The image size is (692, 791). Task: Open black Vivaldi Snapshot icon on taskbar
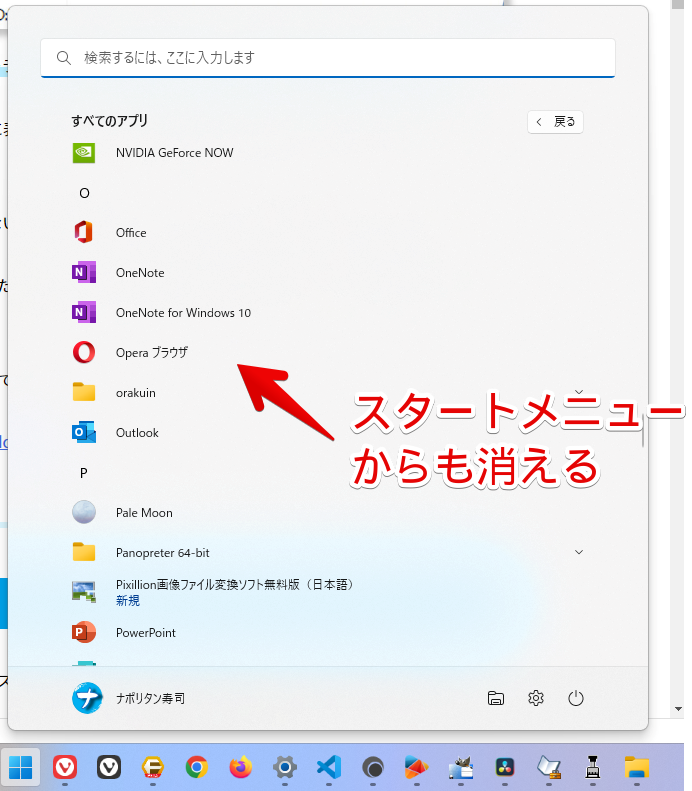pos(109,767)
